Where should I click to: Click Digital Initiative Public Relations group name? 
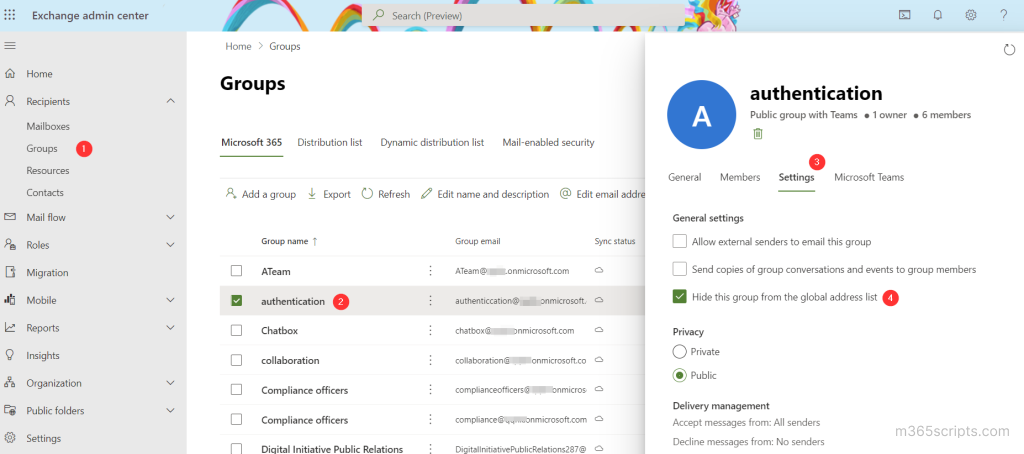click(332, 449)
